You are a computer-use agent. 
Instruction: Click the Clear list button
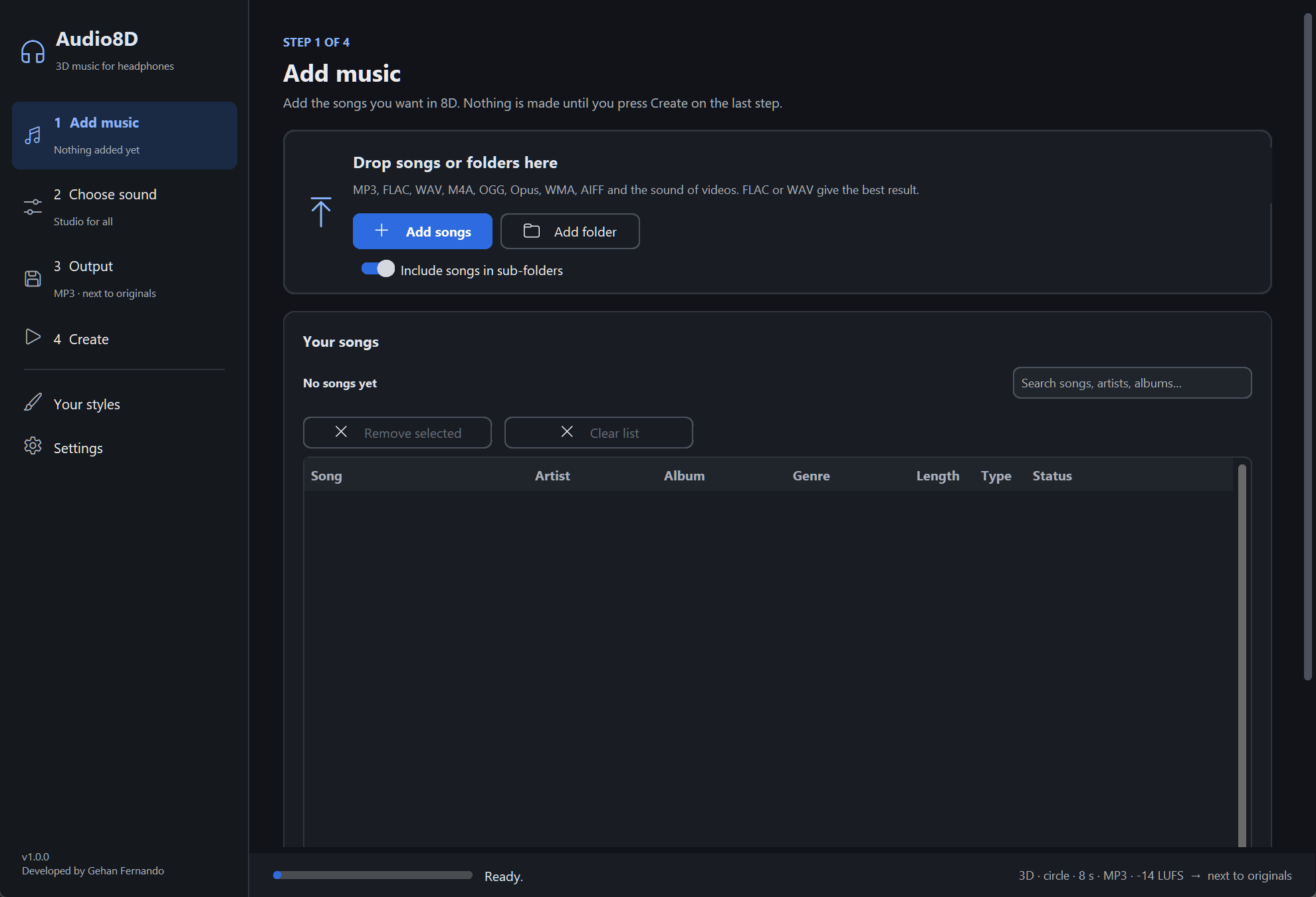tap(599, 433)
